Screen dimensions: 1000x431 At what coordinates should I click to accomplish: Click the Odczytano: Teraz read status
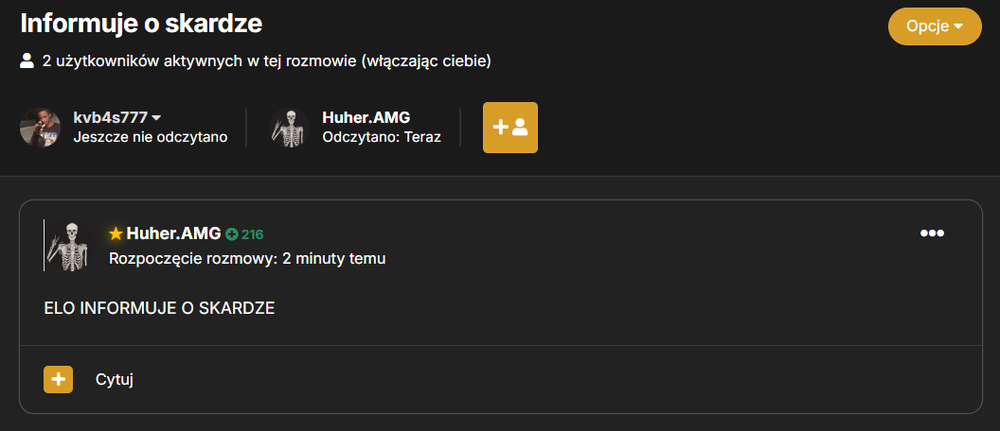[381, 137]
